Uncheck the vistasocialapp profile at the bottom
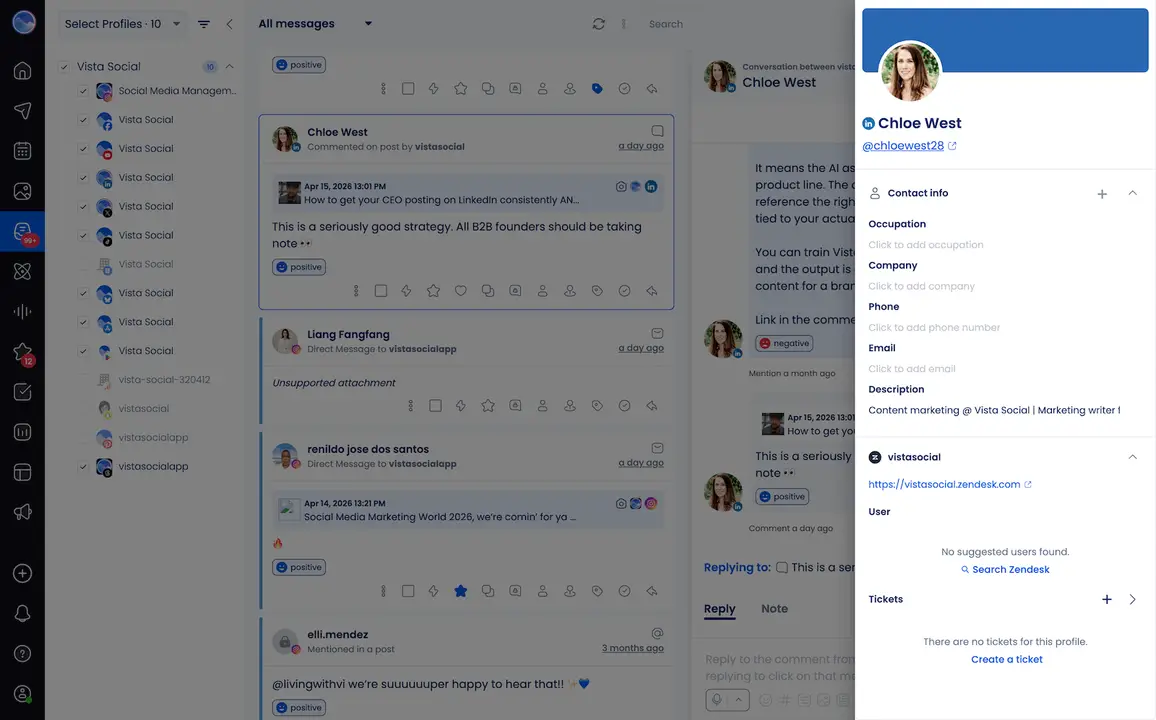Screen dimensions: 1156x720 point(83,465)
